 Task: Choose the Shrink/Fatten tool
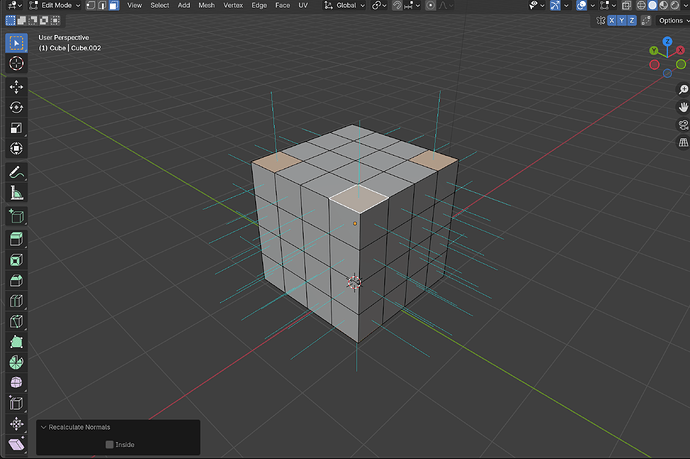[16, 424]
